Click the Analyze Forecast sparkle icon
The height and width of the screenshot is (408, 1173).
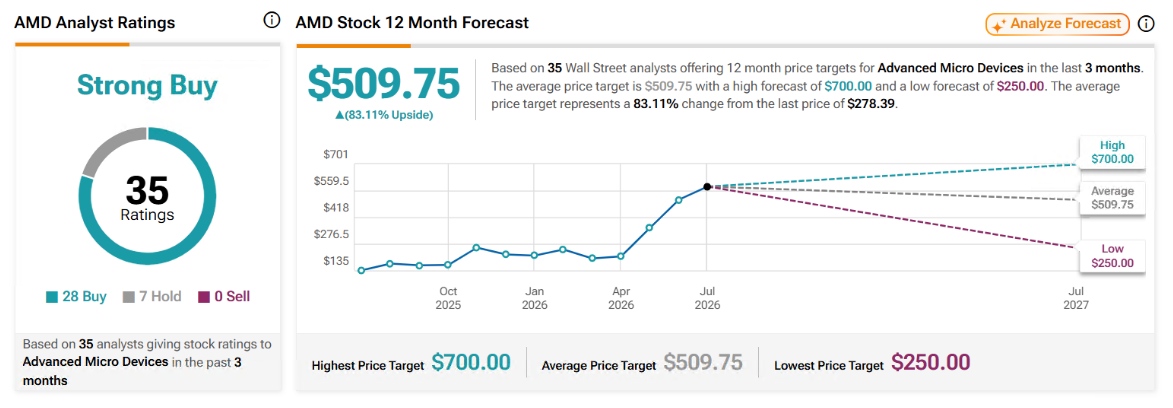tap(998, 25)
